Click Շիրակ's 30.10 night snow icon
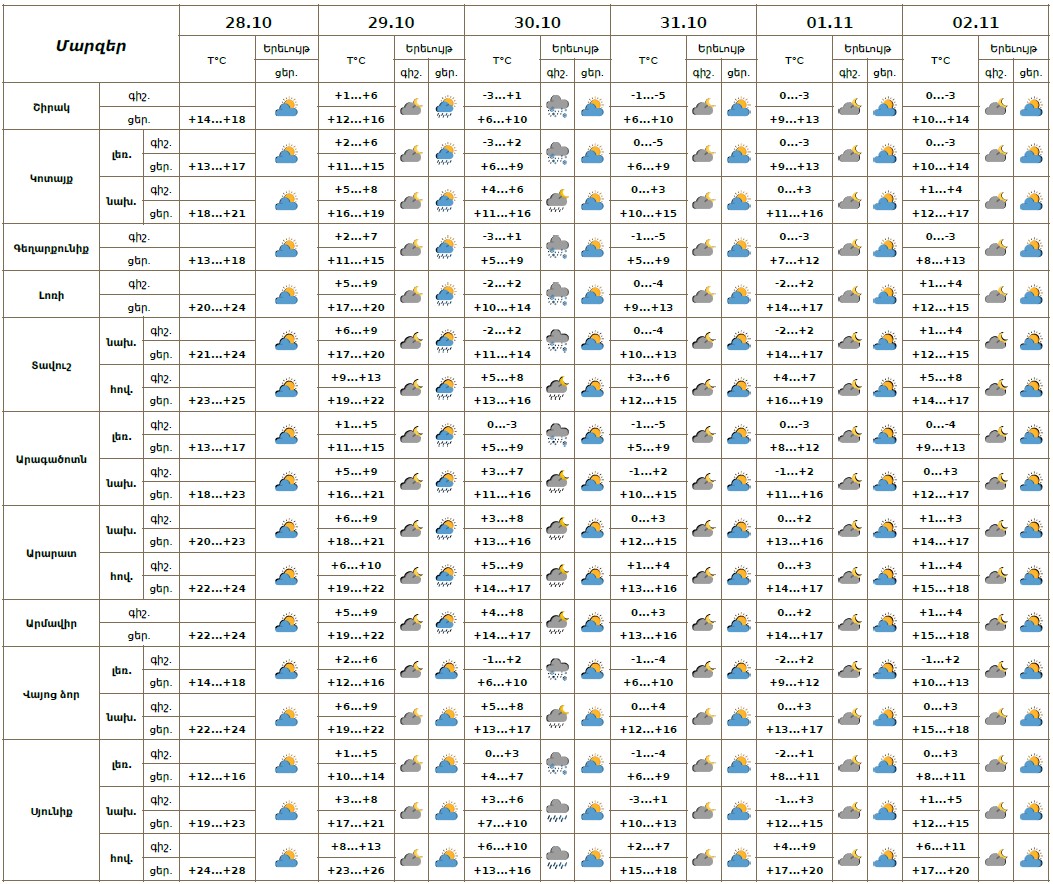The image size is (1053, 884). 557,107
